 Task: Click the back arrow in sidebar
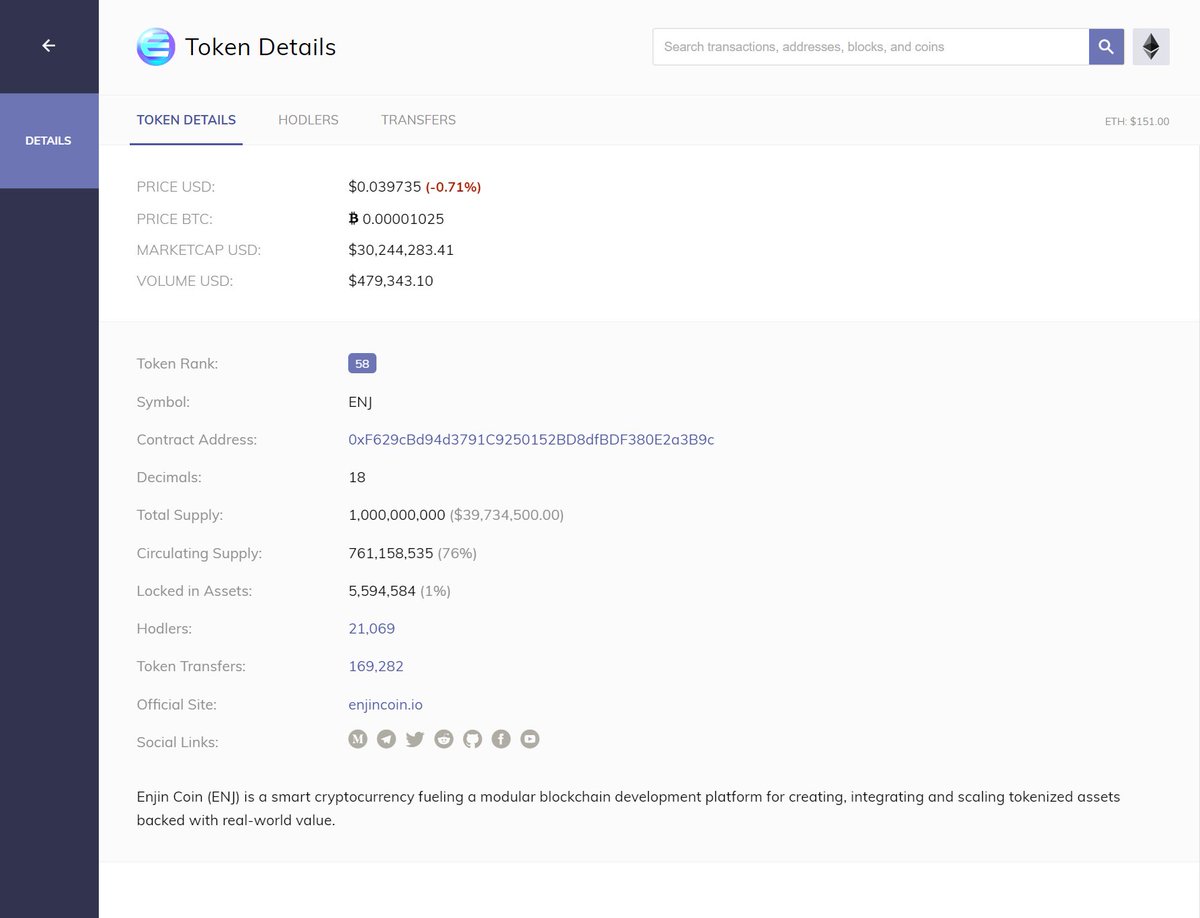click(x=48, y=45)
